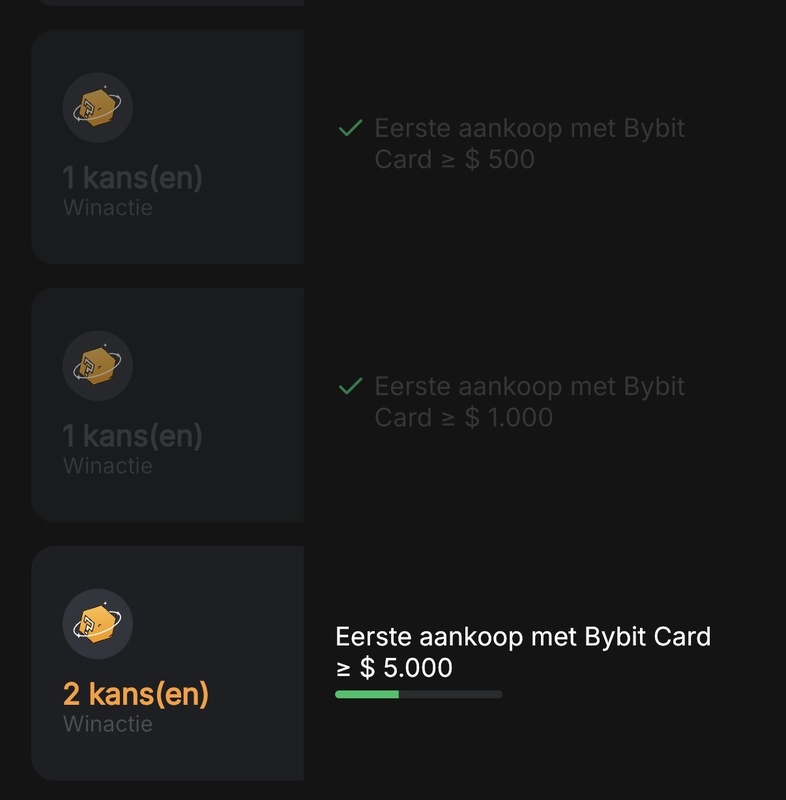Click the grey unfilled part of the progress bar
This screenshot has height=800, width=786.
[450, 694]
